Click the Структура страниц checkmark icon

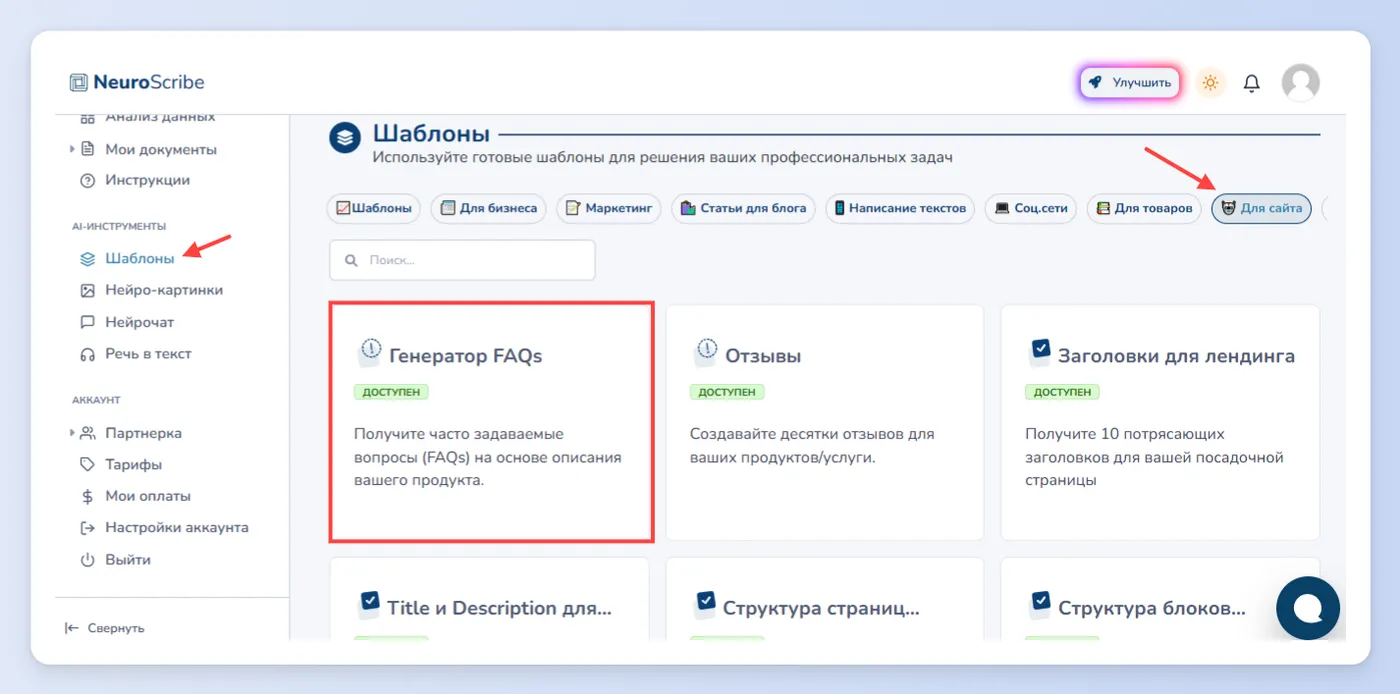pyautogui.click(x=705, y=605)
